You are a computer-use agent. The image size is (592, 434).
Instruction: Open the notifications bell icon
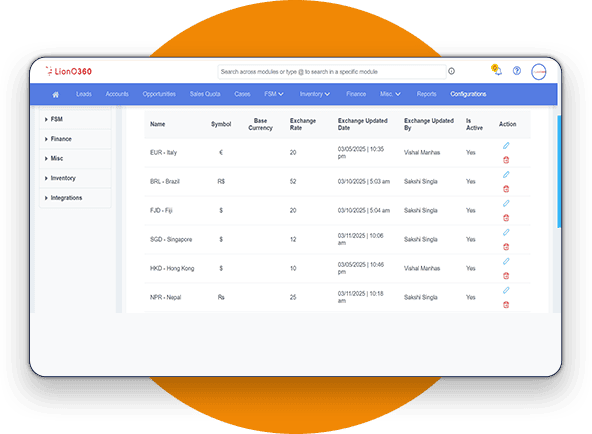(497, 70)
